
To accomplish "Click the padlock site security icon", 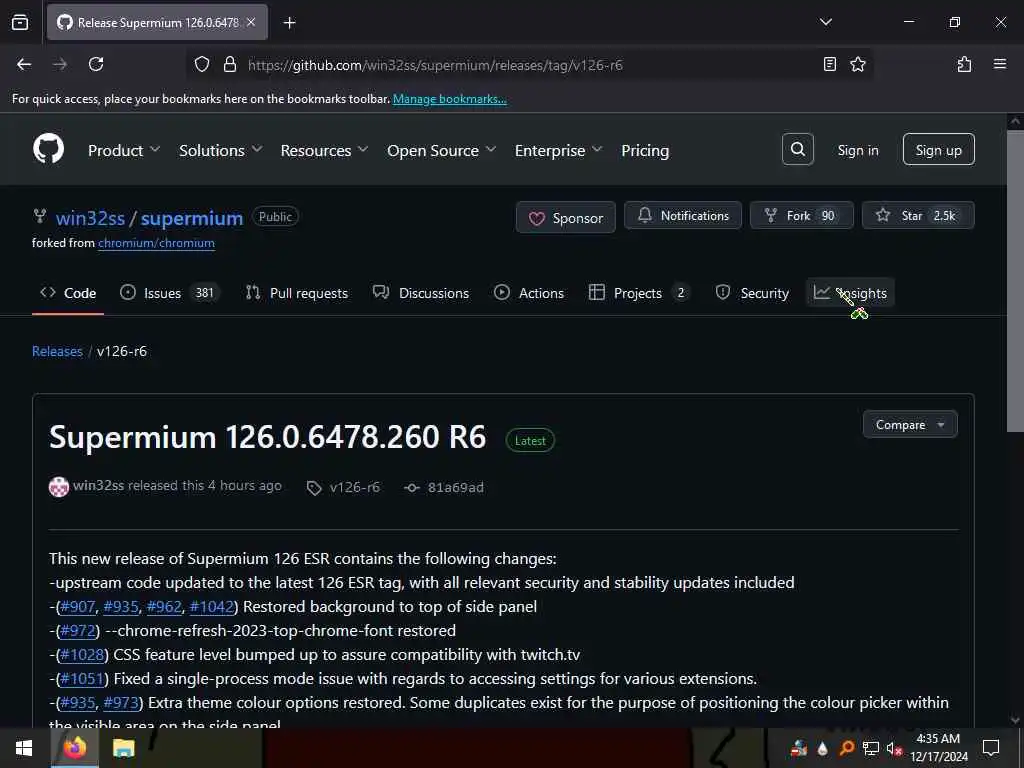I will click(x=229, y=64).
